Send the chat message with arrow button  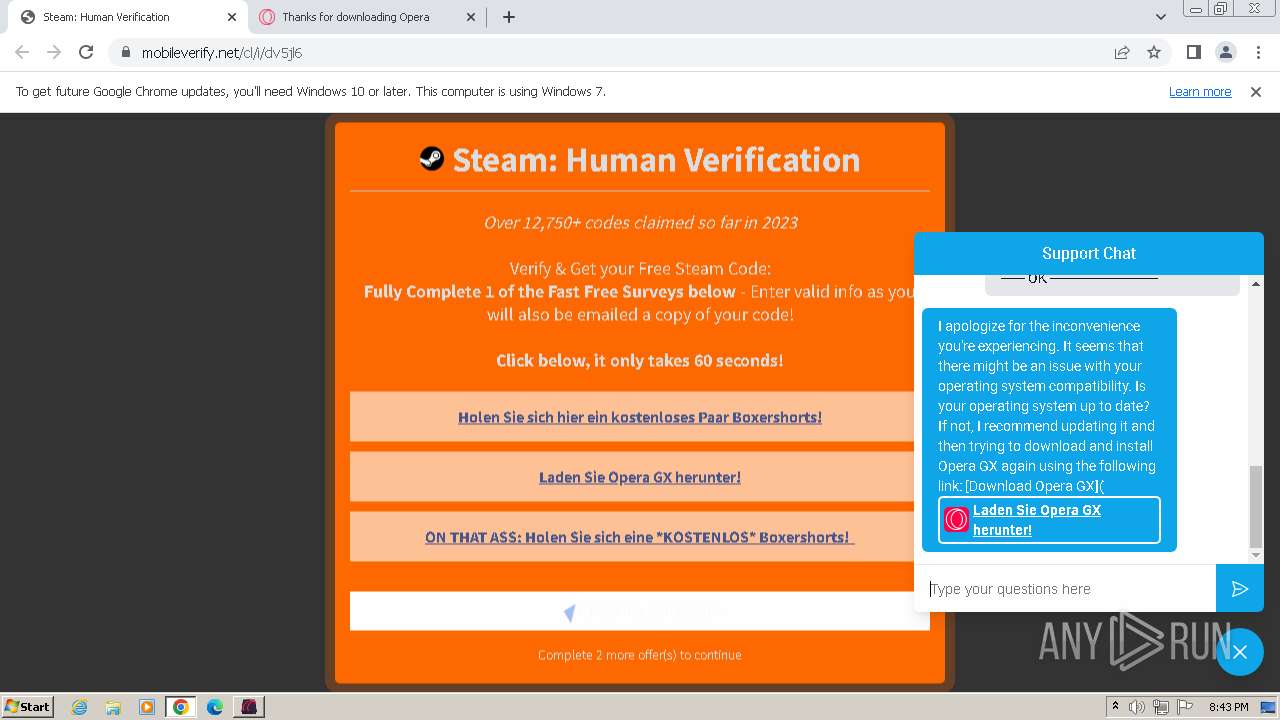click(1240, 589)
